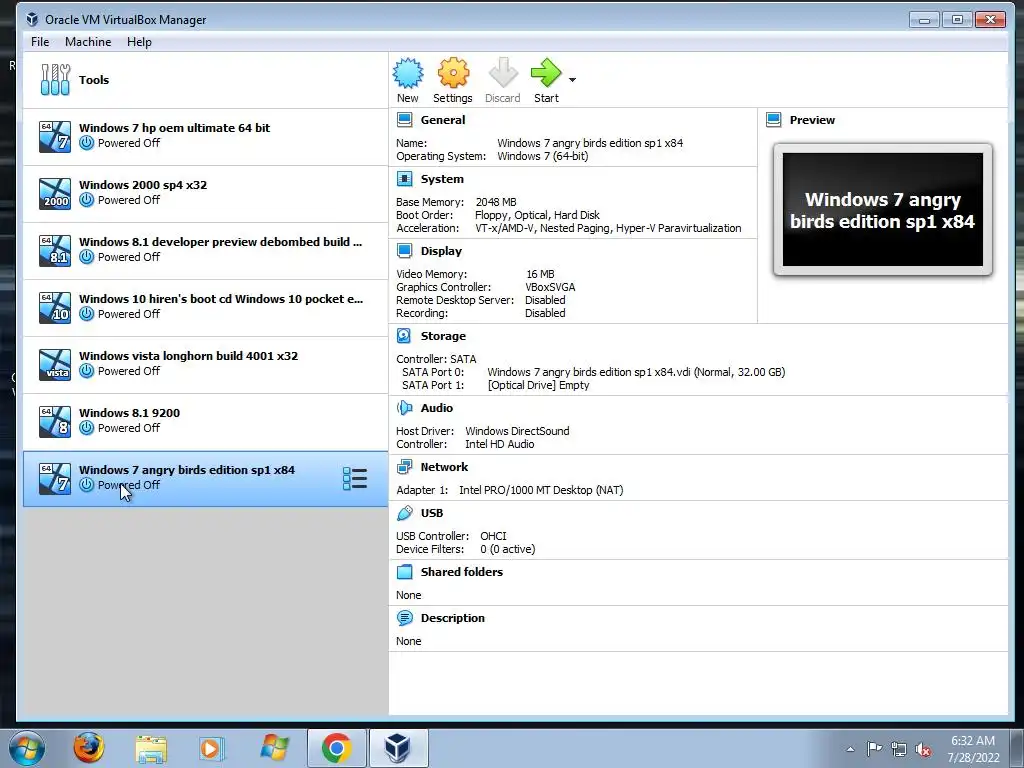Open the Windows Start orb
This screenshot has width=1024, height=768.
[x=27, y=748]
